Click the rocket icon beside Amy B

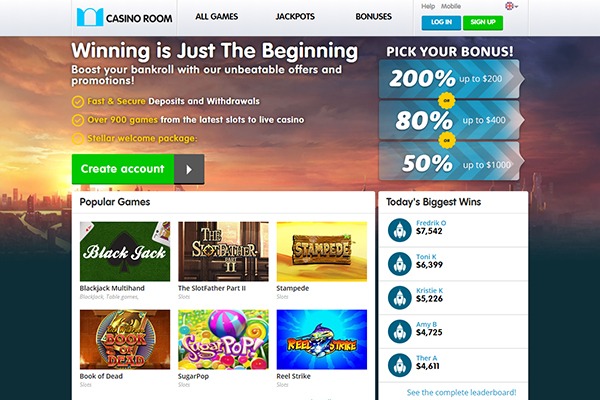(399, 331)
